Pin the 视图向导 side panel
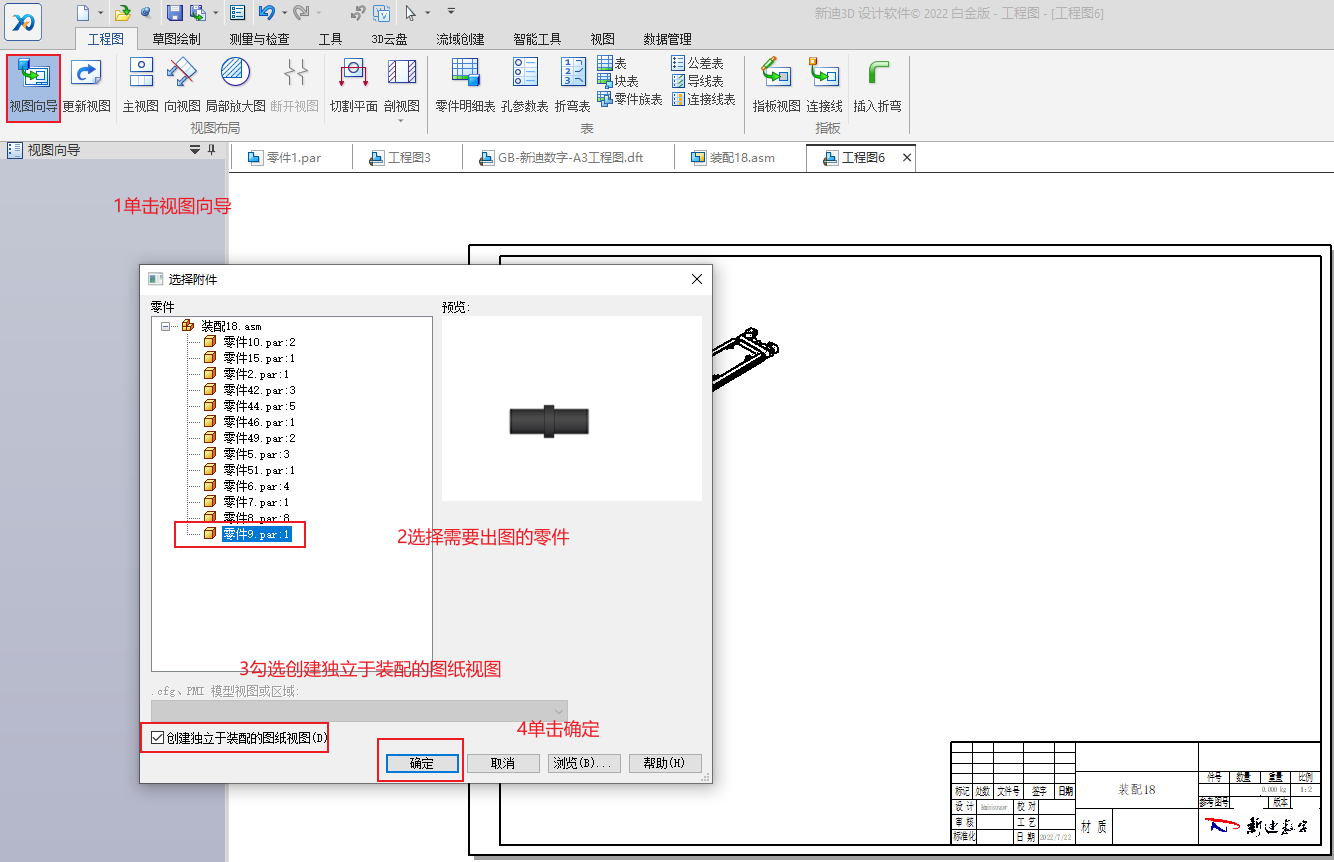 point(212,150)
